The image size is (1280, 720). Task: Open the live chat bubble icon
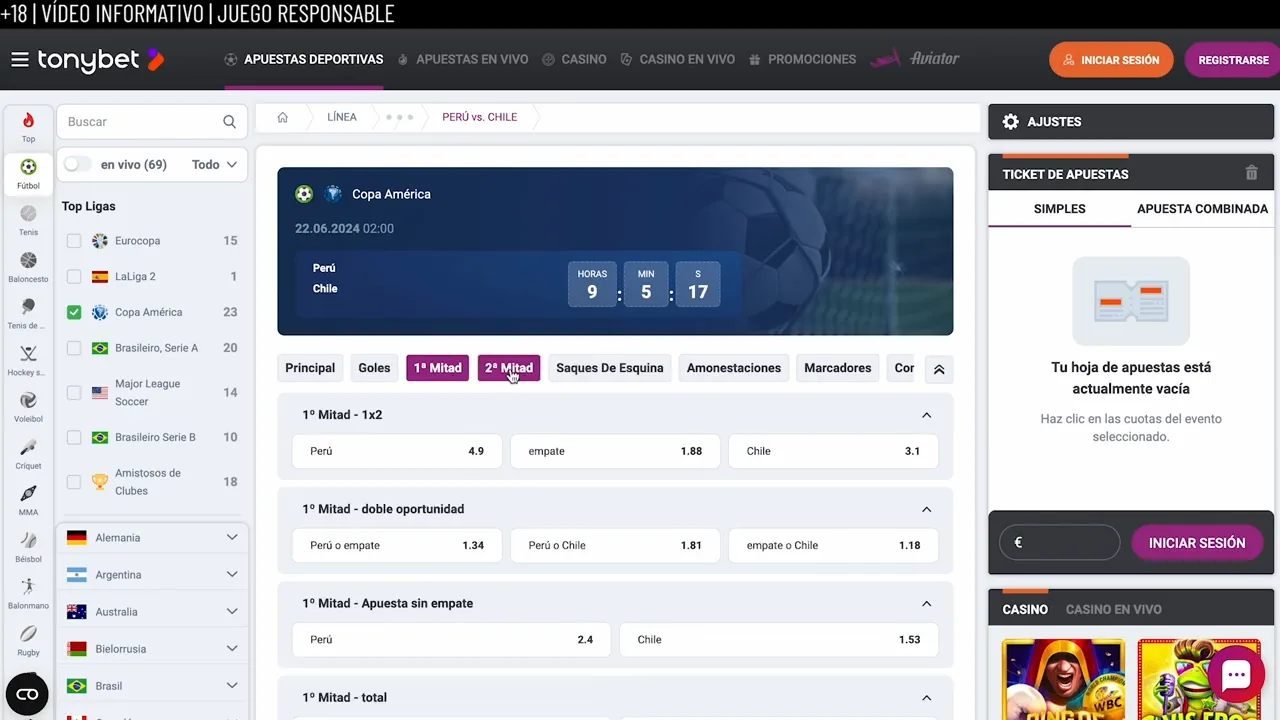coord(1236,675)
